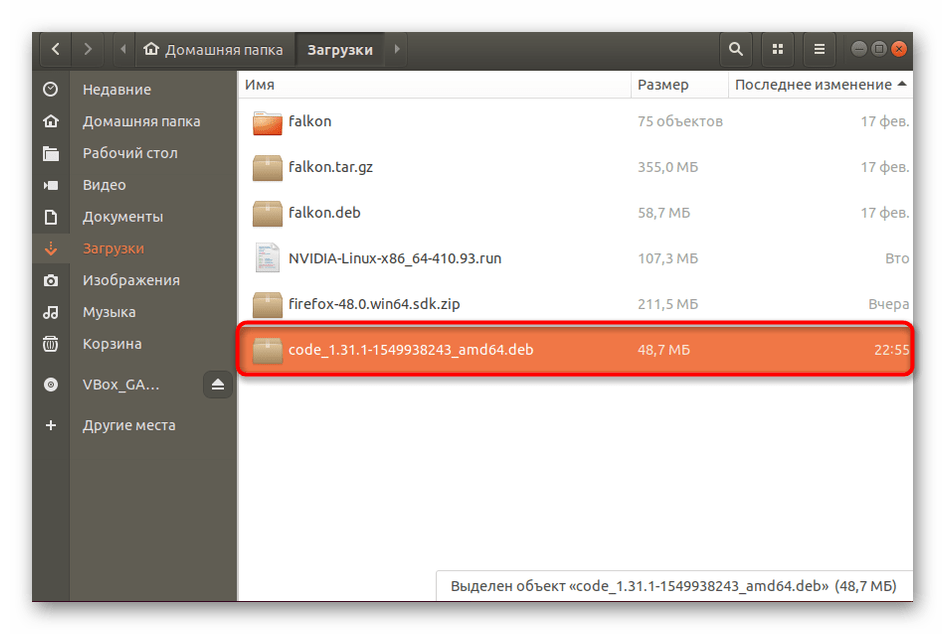Open the search magnifier button
Screen dimensions: 945x634
click(x=735, y=49)
